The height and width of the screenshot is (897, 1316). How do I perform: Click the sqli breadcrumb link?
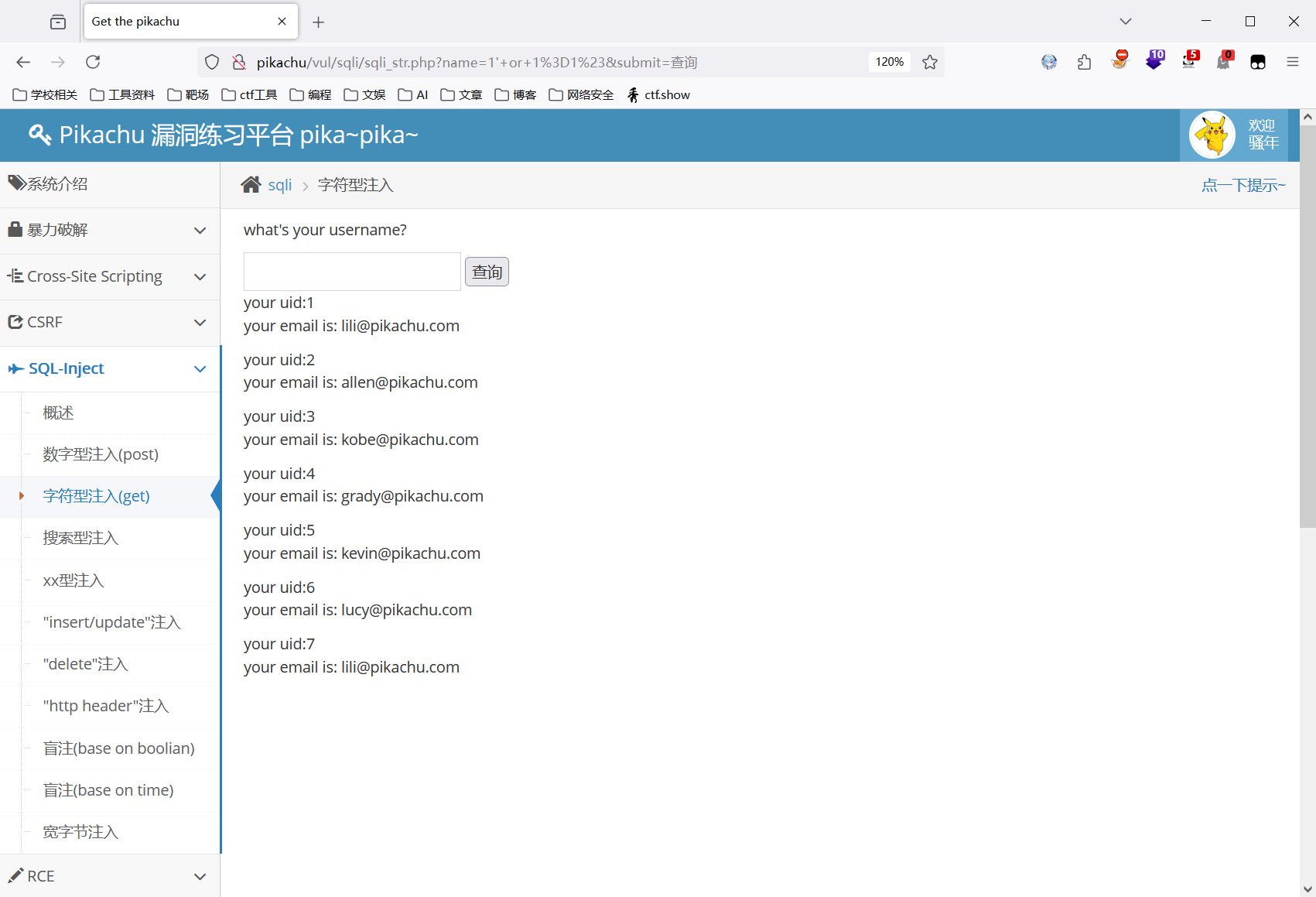click(x=279, y=185)
